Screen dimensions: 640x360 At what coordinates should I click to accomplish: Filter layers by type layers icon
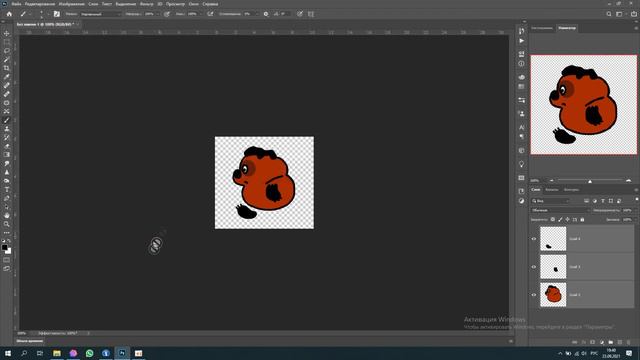pyautogui.click(x=602, y=201)
